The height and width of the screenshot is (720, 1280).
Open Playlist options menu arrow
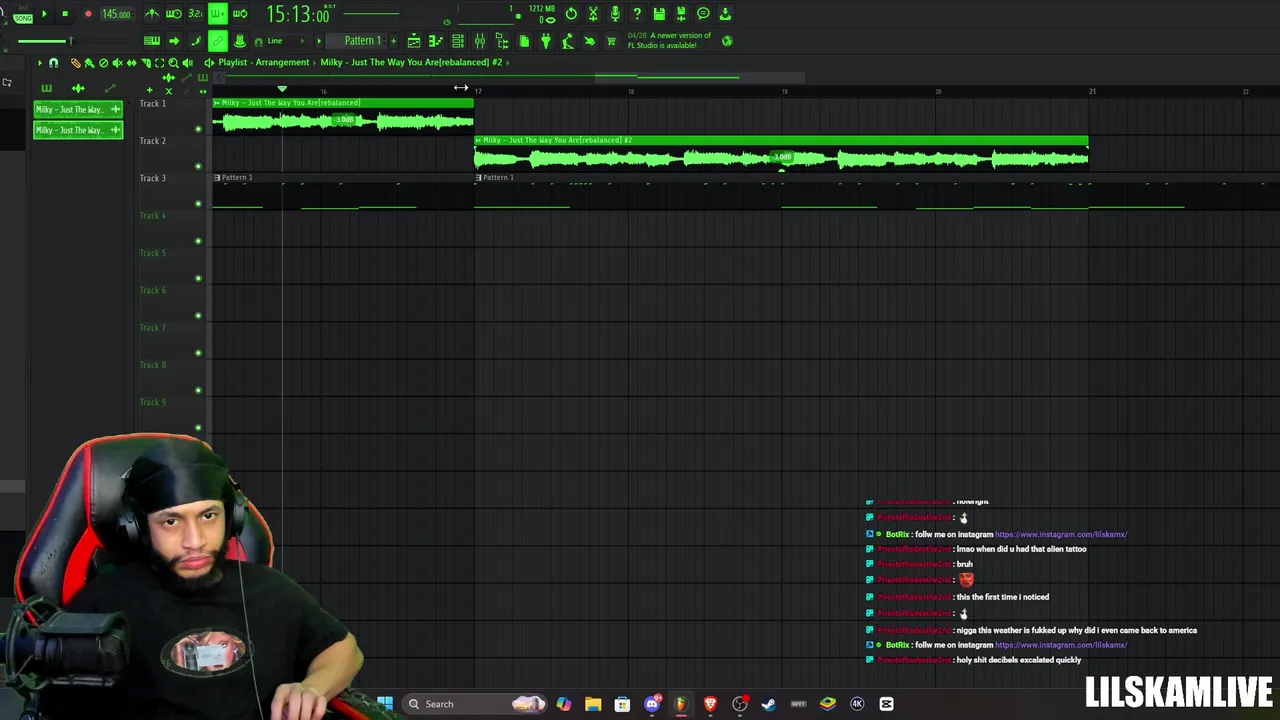click(x=39, y=62)
